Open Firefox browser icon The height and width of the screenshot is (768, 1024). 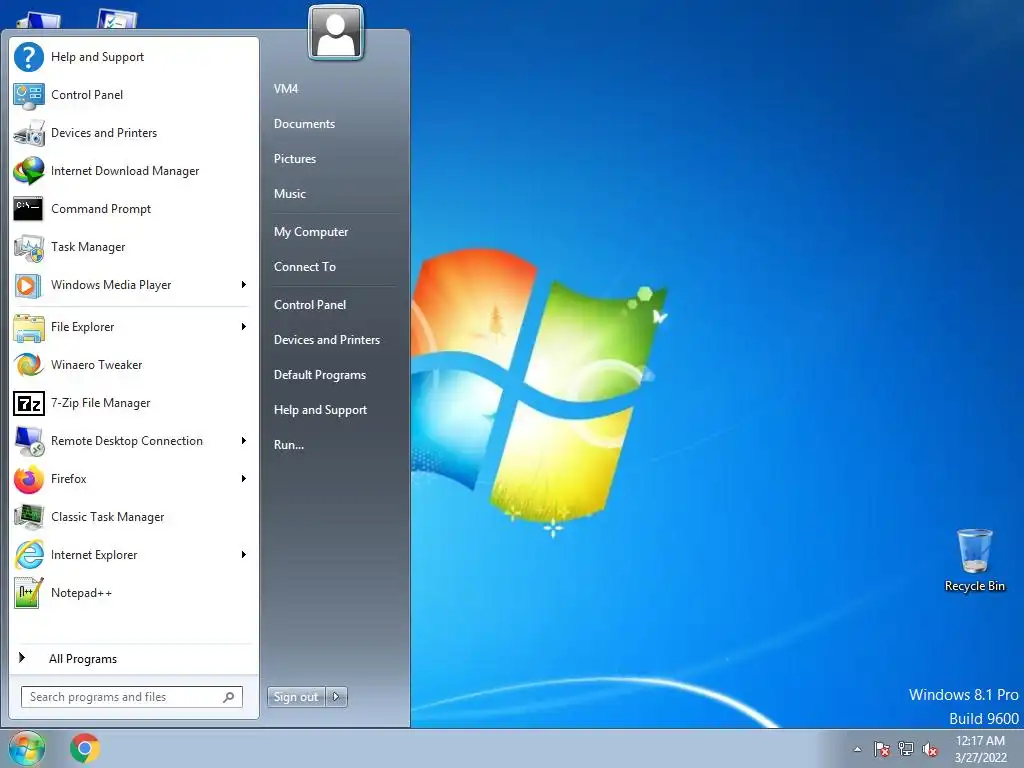point(29,479)
